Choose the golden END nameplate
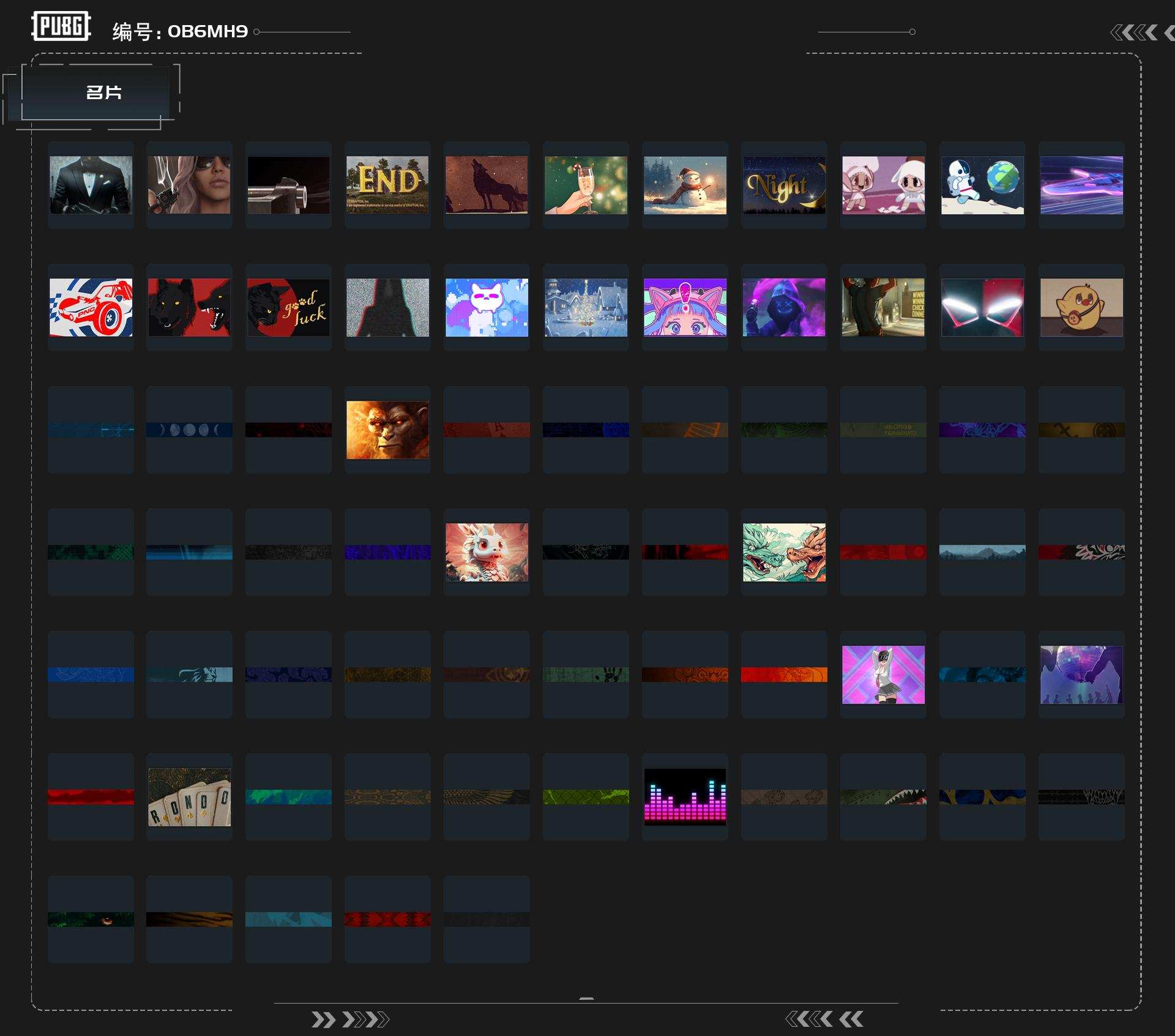This screenshot has width=1175, height=1036. pos(387,185)
